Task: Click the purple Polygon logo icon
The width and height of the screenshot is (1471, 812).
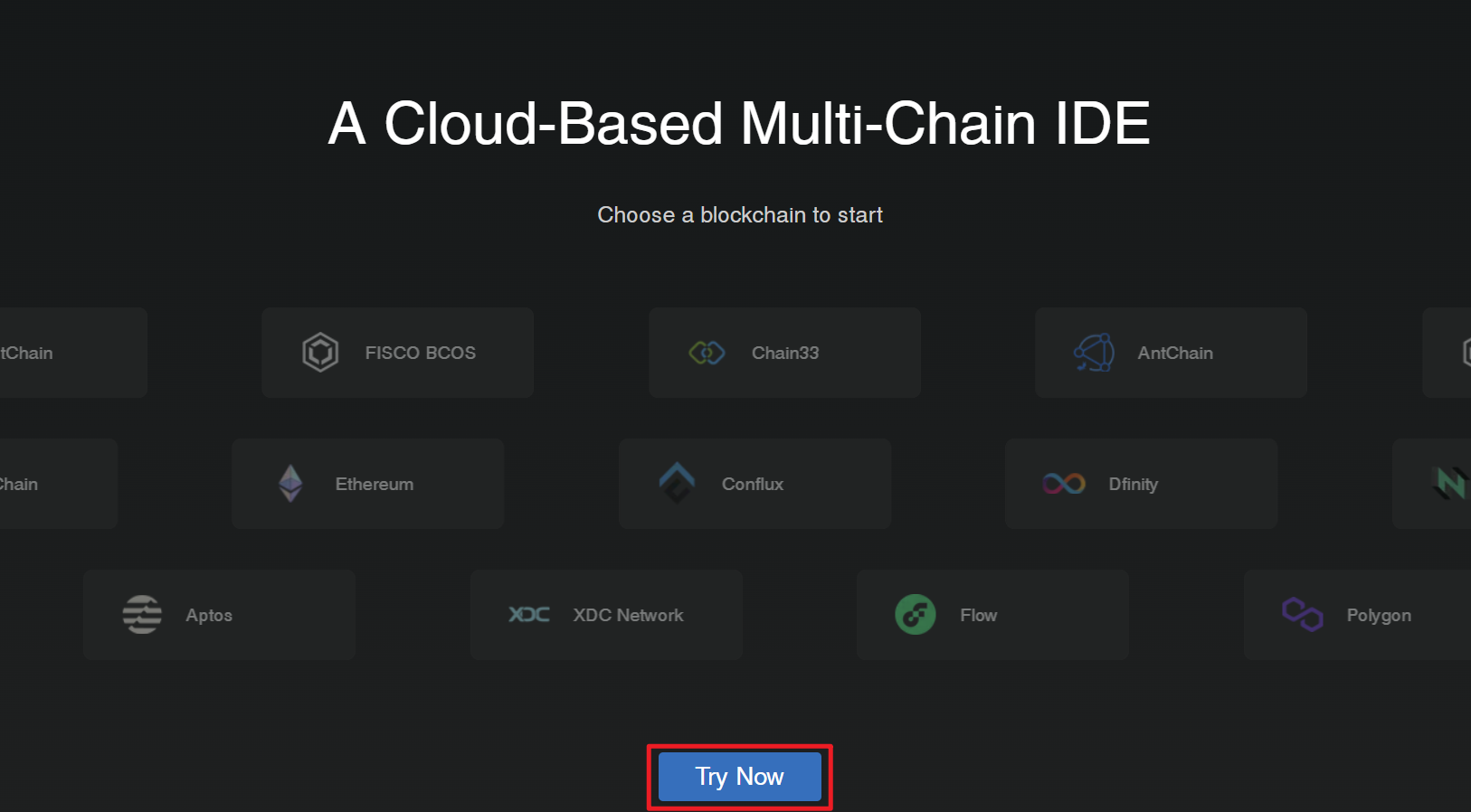Action: click(1303, 615)
